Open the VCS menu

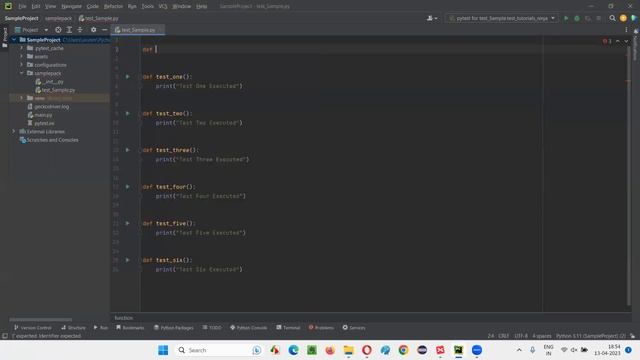point(163,6)
